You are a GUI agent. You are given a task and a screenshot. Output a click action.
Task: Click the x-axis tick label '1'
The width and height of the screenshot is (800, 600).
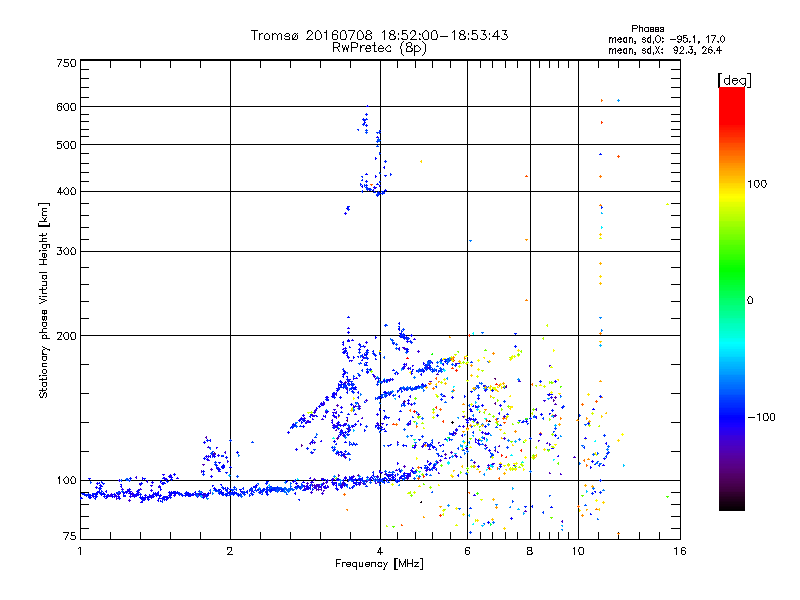point(80,551)
